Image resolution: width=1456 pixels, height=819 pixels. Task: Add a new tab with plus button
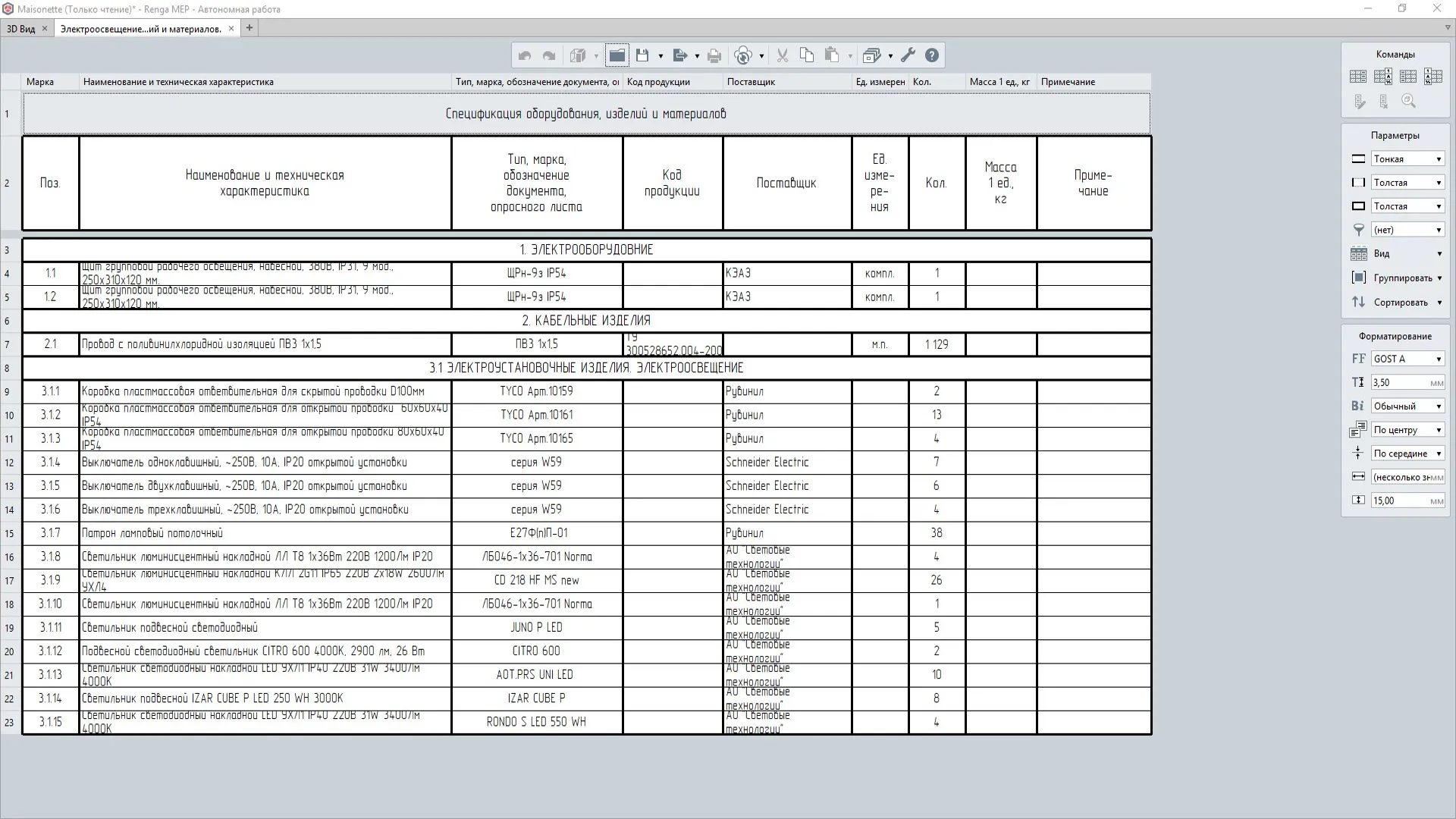click(x=249, y=28)
